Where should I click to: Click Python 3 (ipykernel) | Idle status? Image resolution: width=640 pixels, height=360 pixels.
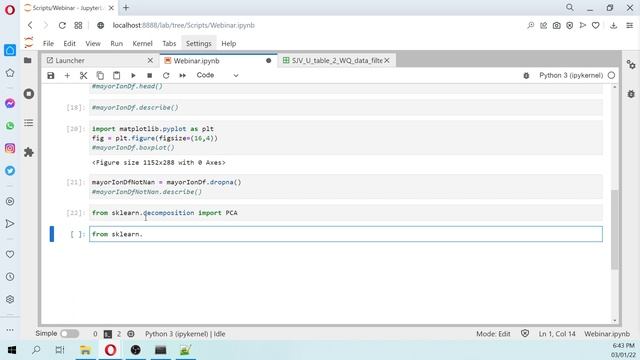(185, 334)
